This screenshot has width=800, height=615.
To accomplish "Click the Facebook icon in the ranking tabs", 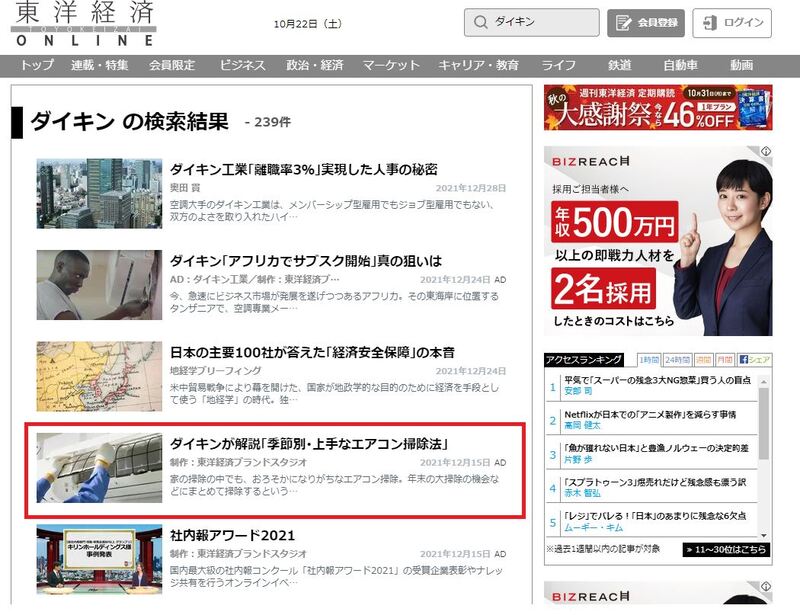I will click(x=743, y=359).
